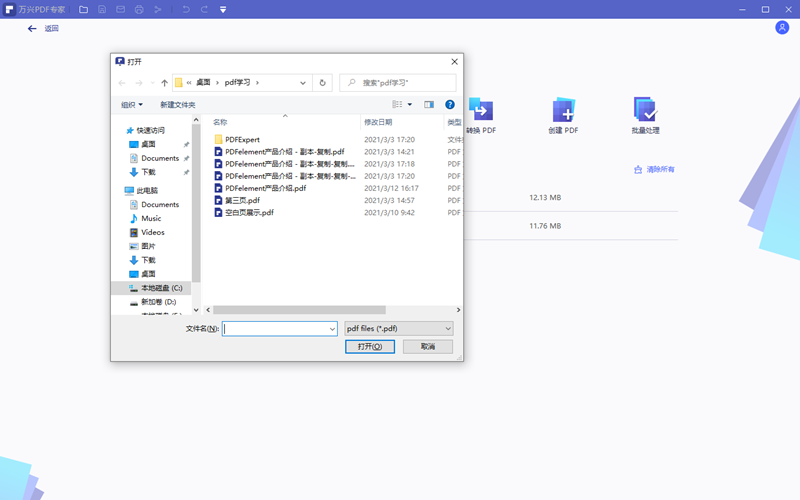This screenshot has height=500, width=800.
Task: Go up one folder level with up arrow
Action: click(164, 83)
